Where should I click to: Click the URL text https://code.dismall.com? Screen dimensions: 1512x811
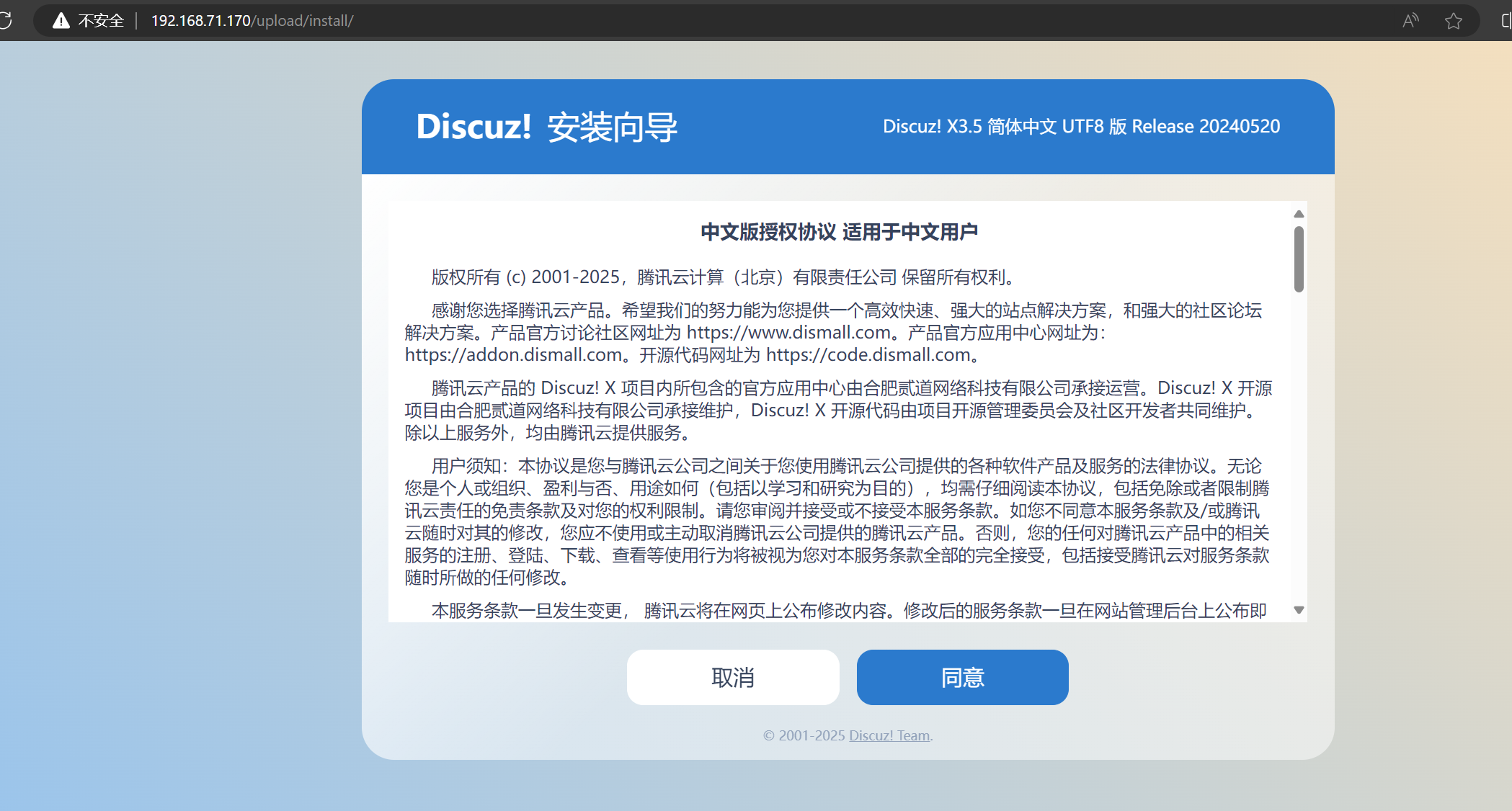[868, 355]
